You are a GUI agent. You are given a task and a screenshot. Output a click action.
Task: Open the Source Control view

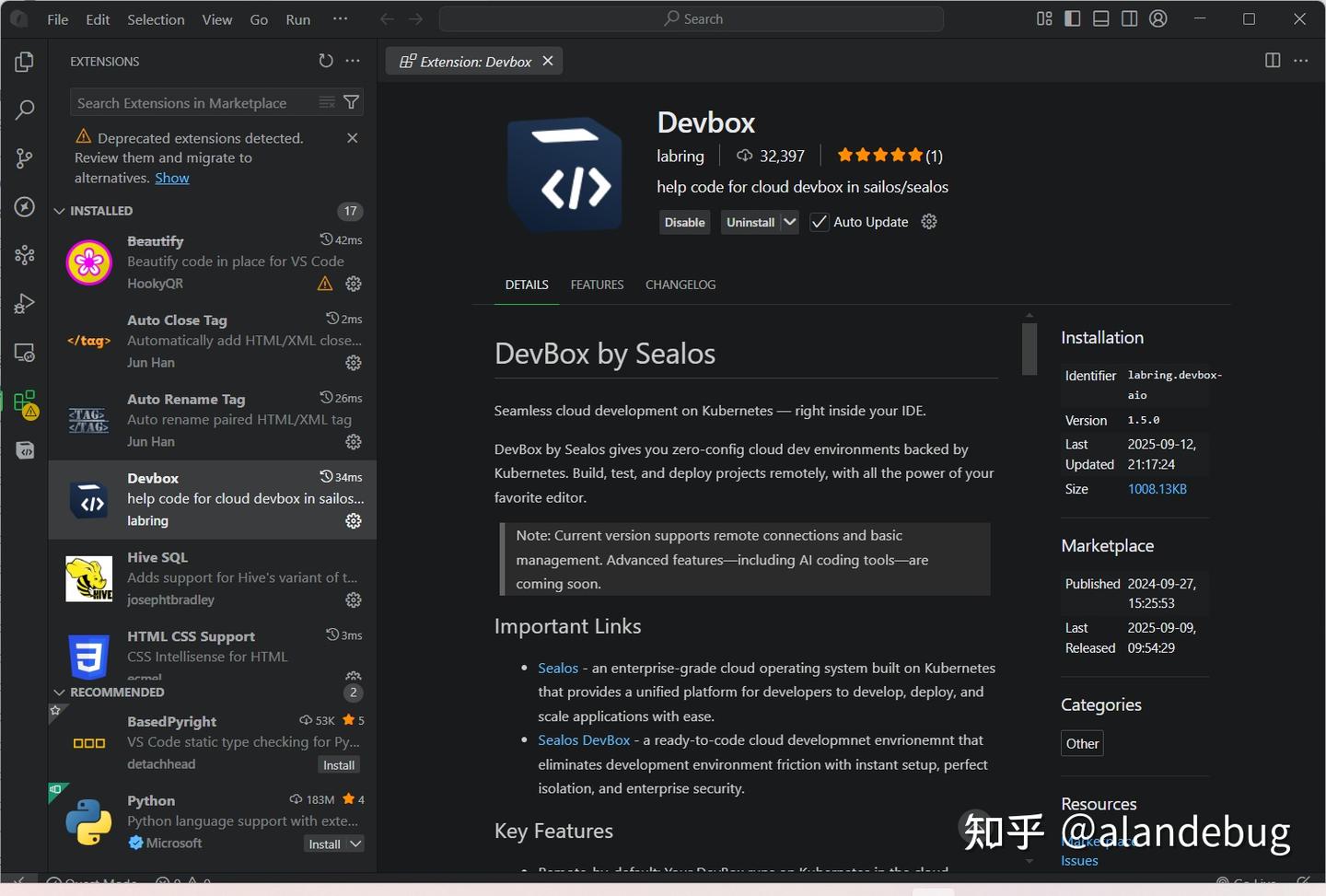click(x=24, y=158)
